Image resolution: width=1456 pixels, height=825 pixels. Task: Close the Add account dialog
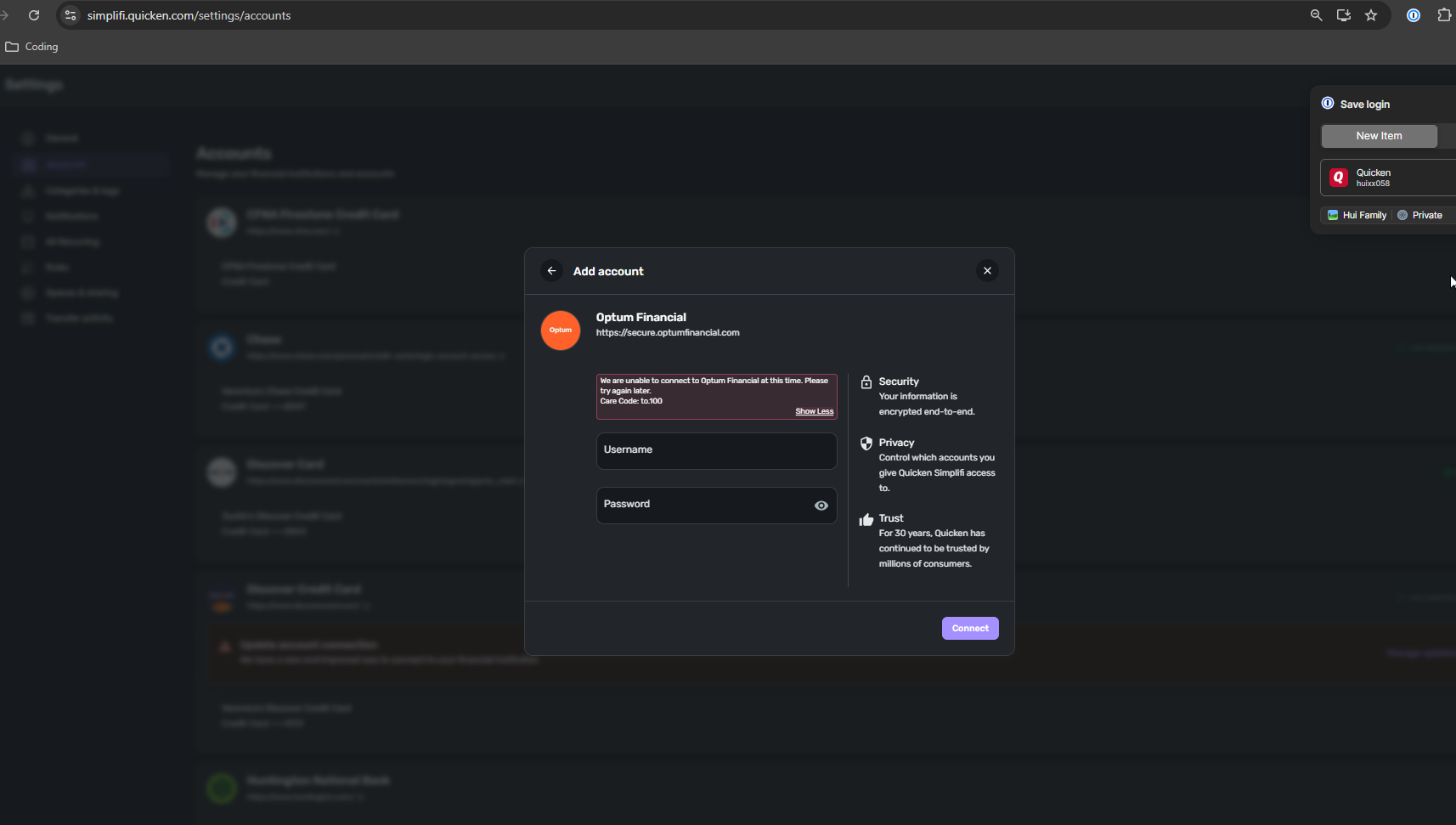click(x=987, y=271)
